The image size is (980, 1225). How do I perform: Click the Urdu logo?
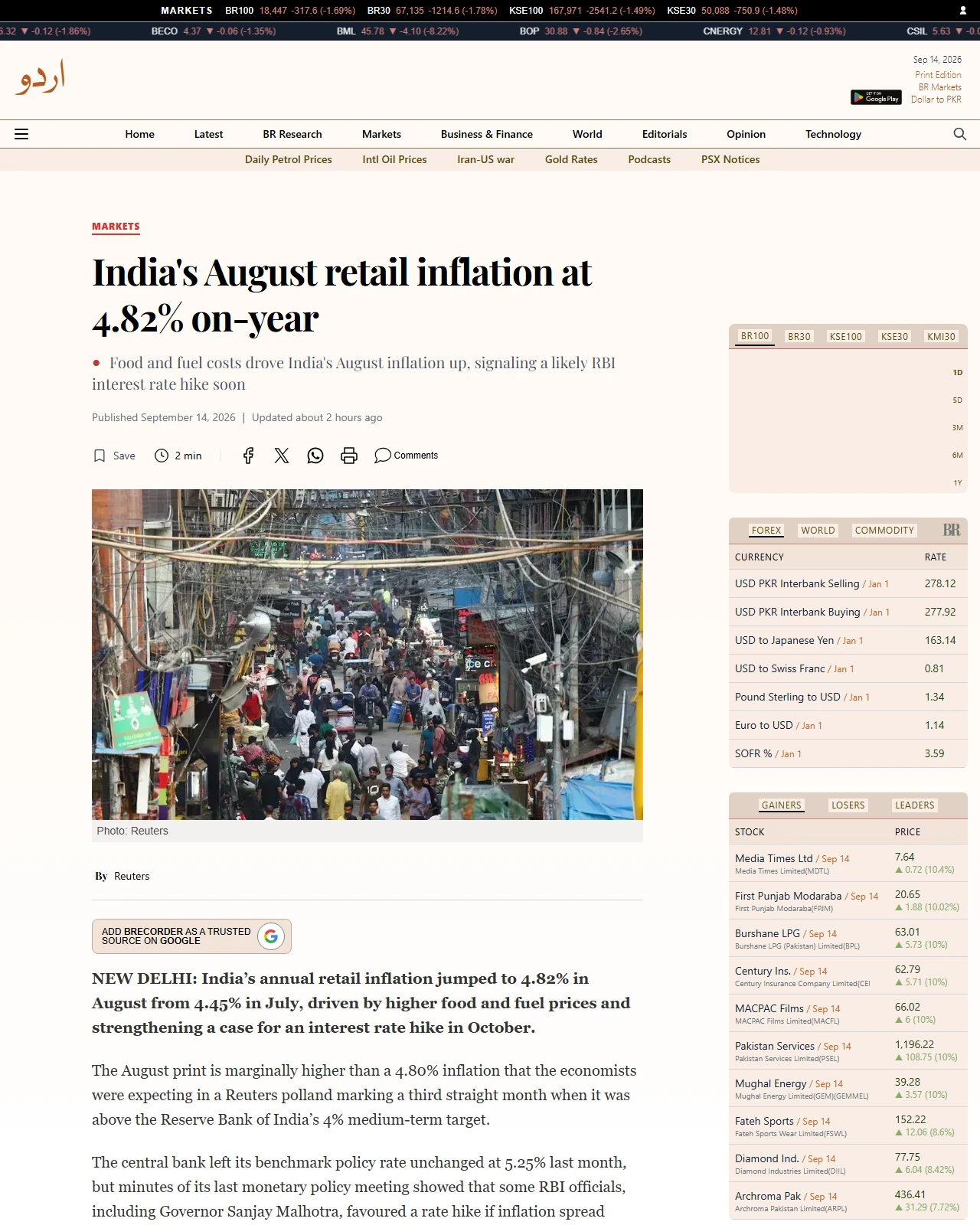pyautogui.click(x=40, y=77)
